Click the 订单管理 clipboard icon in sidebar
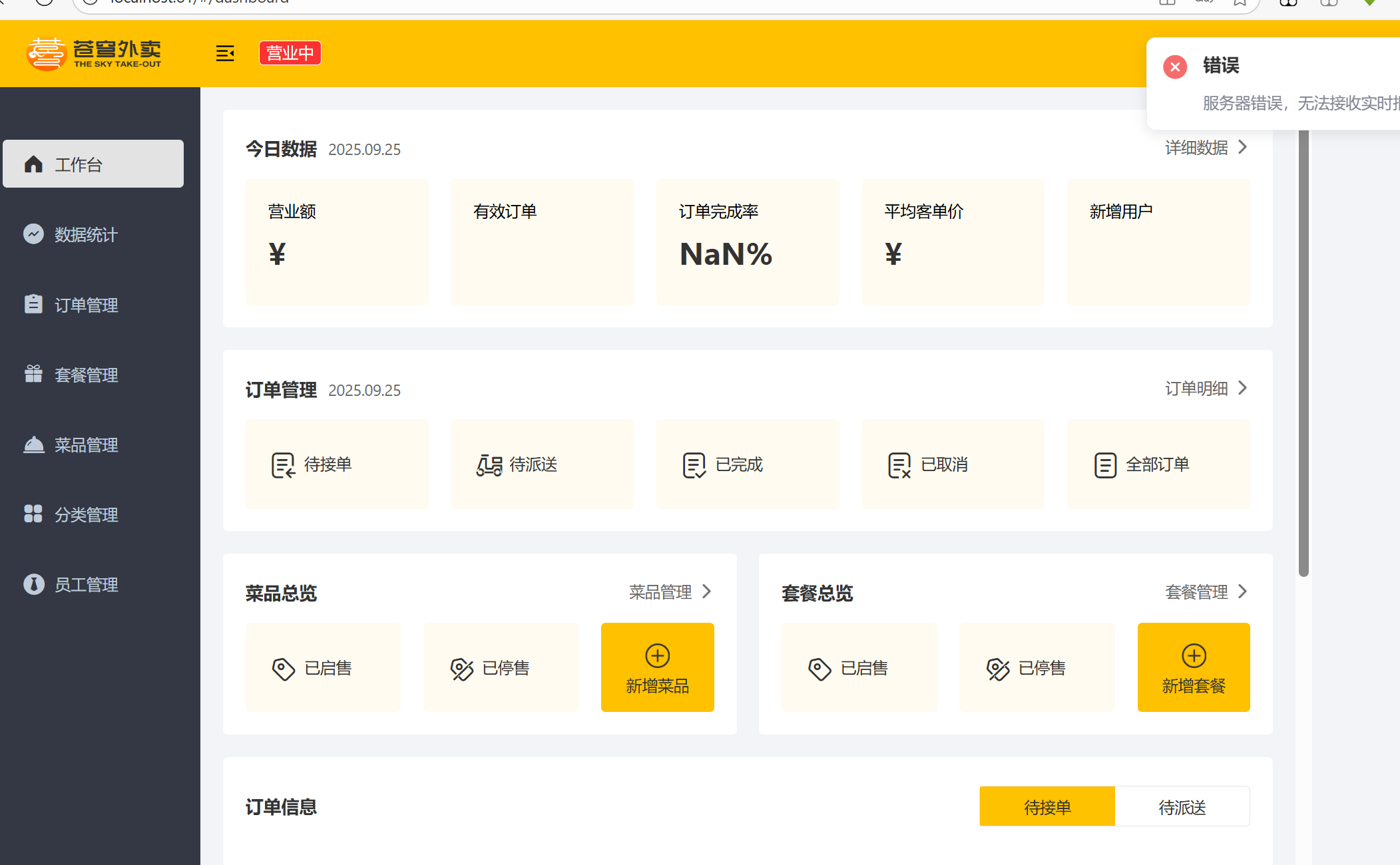Image resolution: width=1400 pixels, height=865 pixels. [33, 304]
